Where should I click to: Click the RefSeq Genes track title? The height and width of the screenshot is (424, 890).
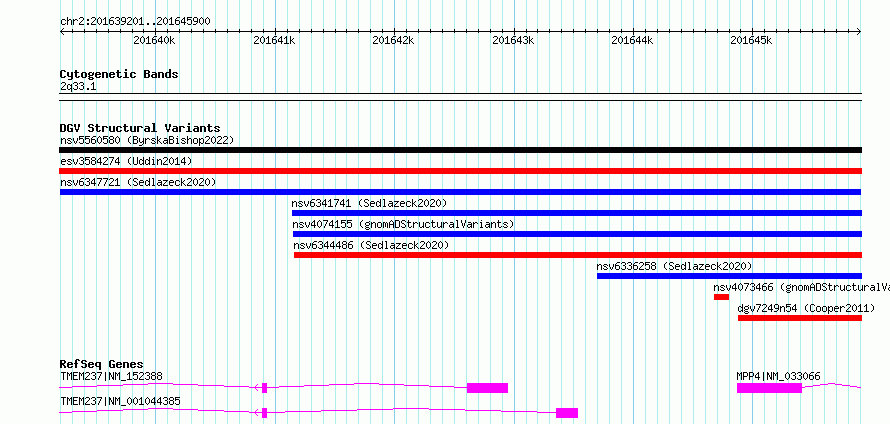click(x=102, y=364)
